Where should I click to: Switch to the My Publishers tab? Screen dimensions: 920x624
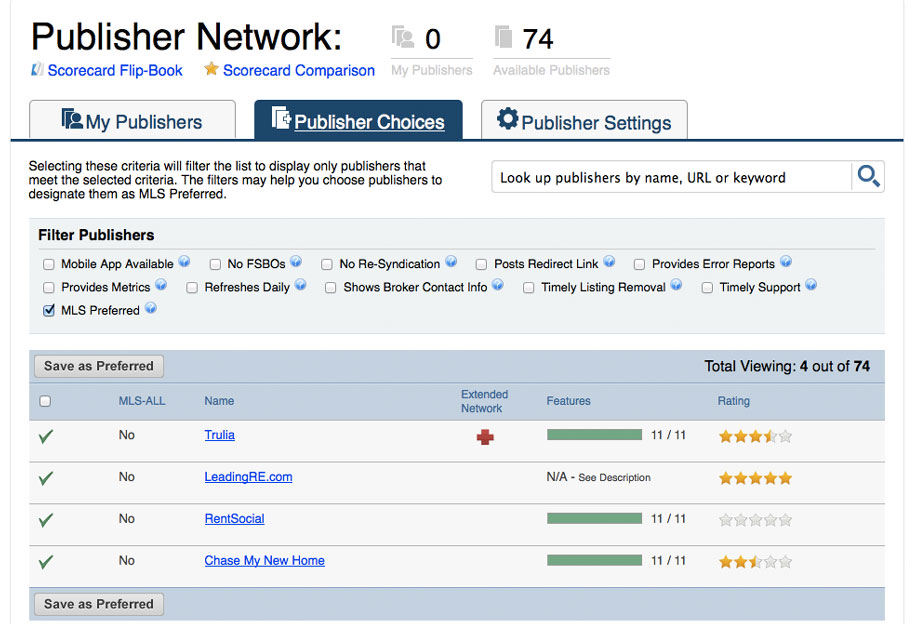pos(132,121)
